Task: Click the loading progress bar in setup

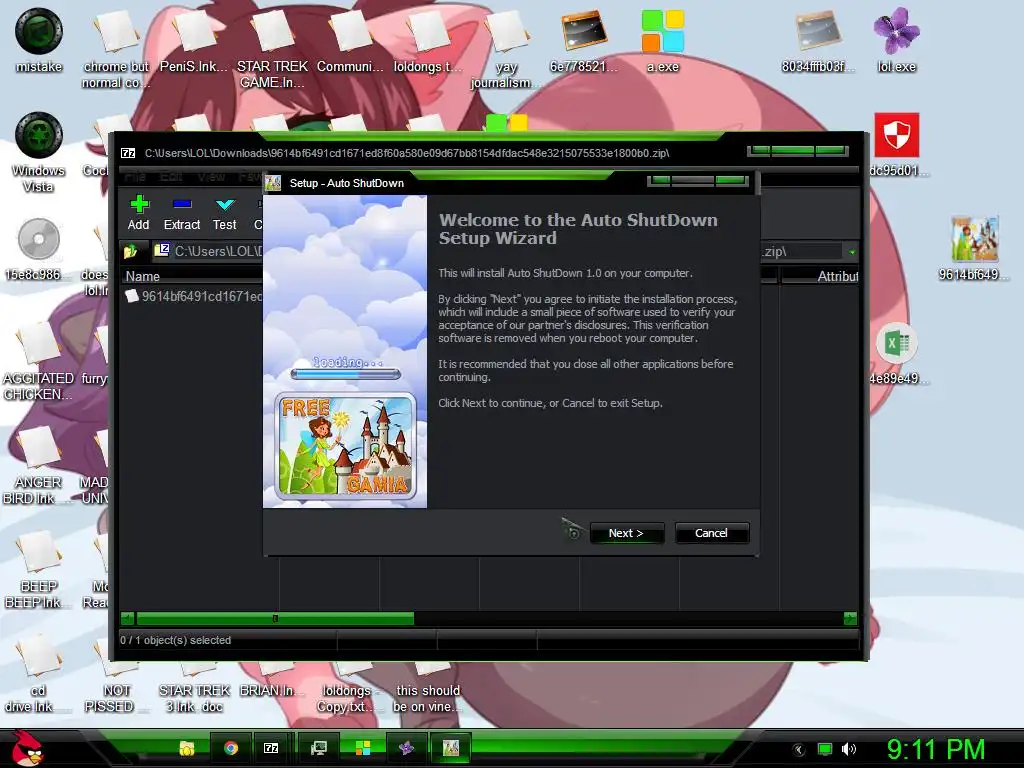Action: (x=345, y=374)
